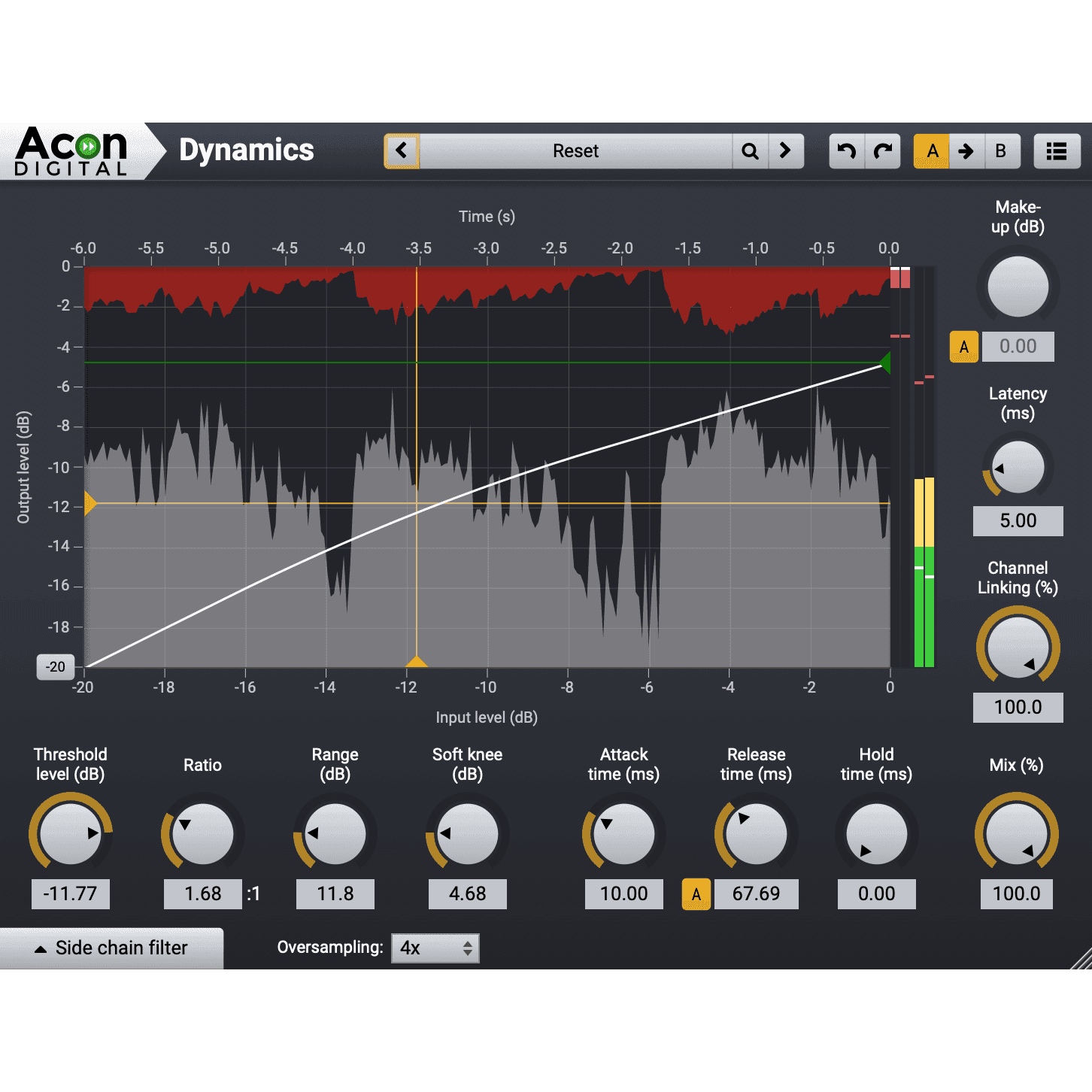The width and height of the screenshot is (1092, 1092).
Task: Click the Acon Digital logo
Action: [x=75, y=150]
